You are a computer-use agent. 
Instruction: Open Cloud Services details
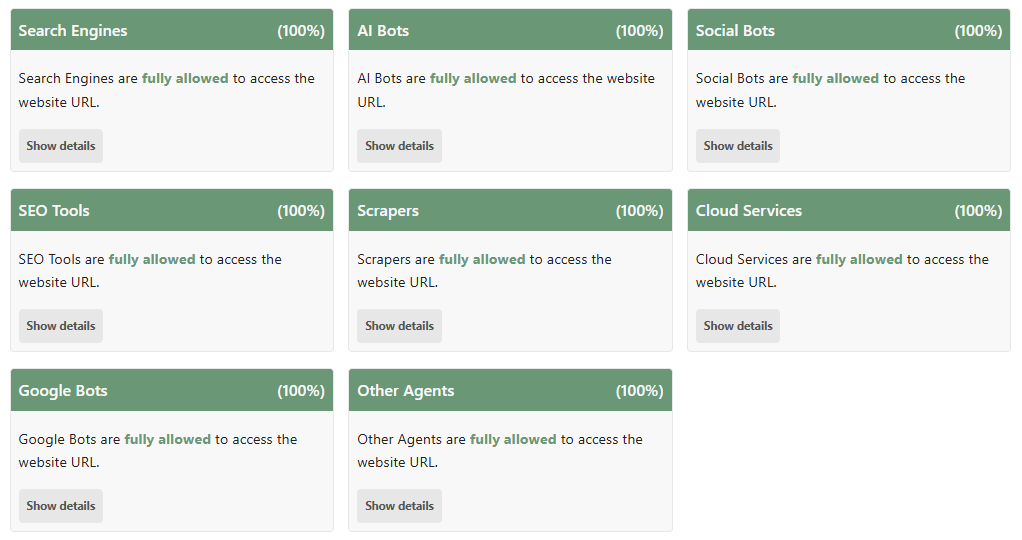738,326
